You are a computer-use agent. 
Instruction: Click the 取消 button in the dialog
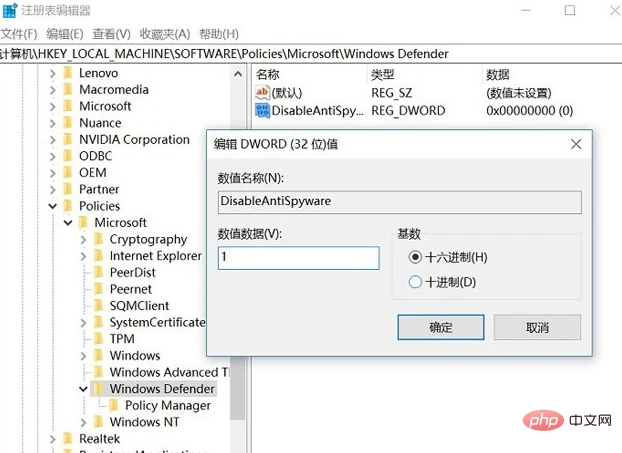click(537, 327)
